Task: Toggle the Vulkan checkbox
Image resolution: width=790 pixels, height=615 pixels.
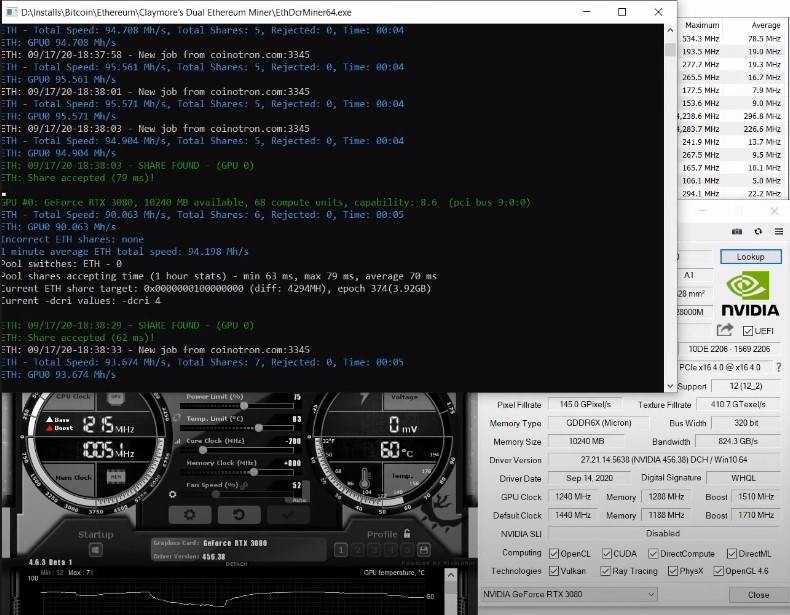Action: pyautogui.click(x=554, y=571)
